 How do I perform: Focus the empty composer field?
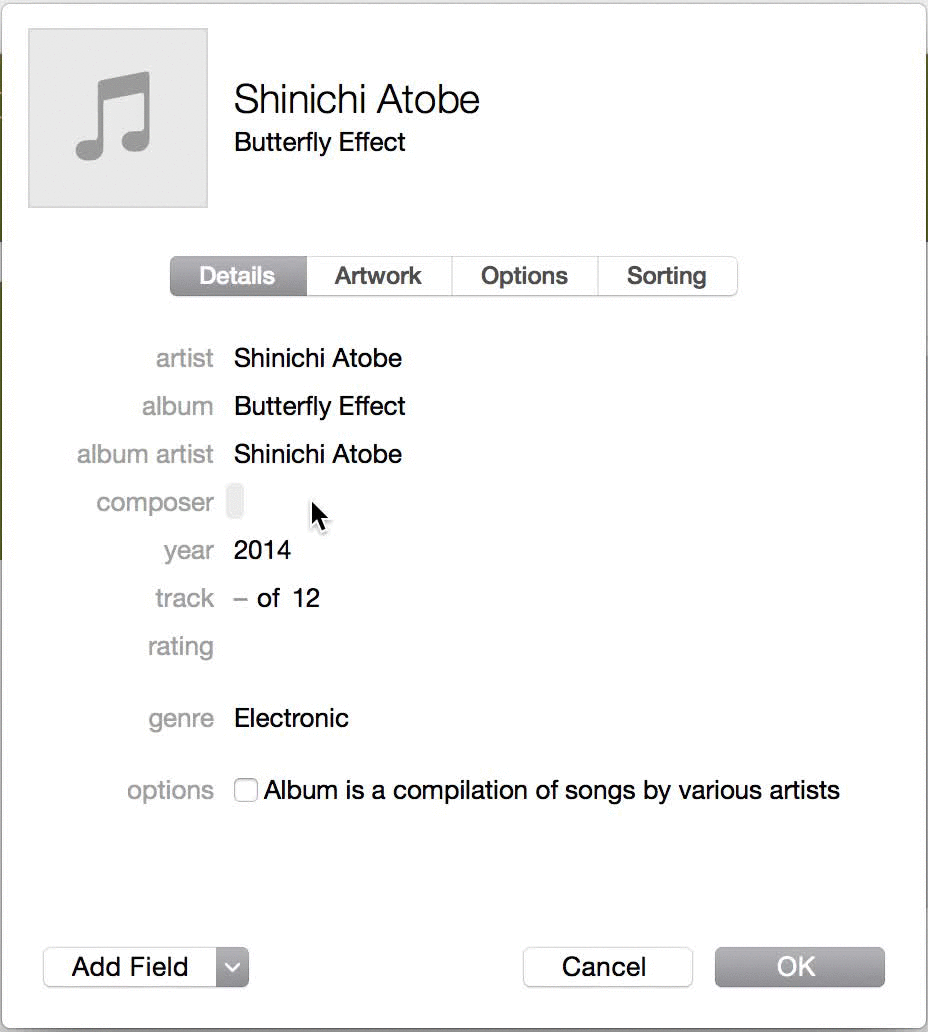(235, 502)
